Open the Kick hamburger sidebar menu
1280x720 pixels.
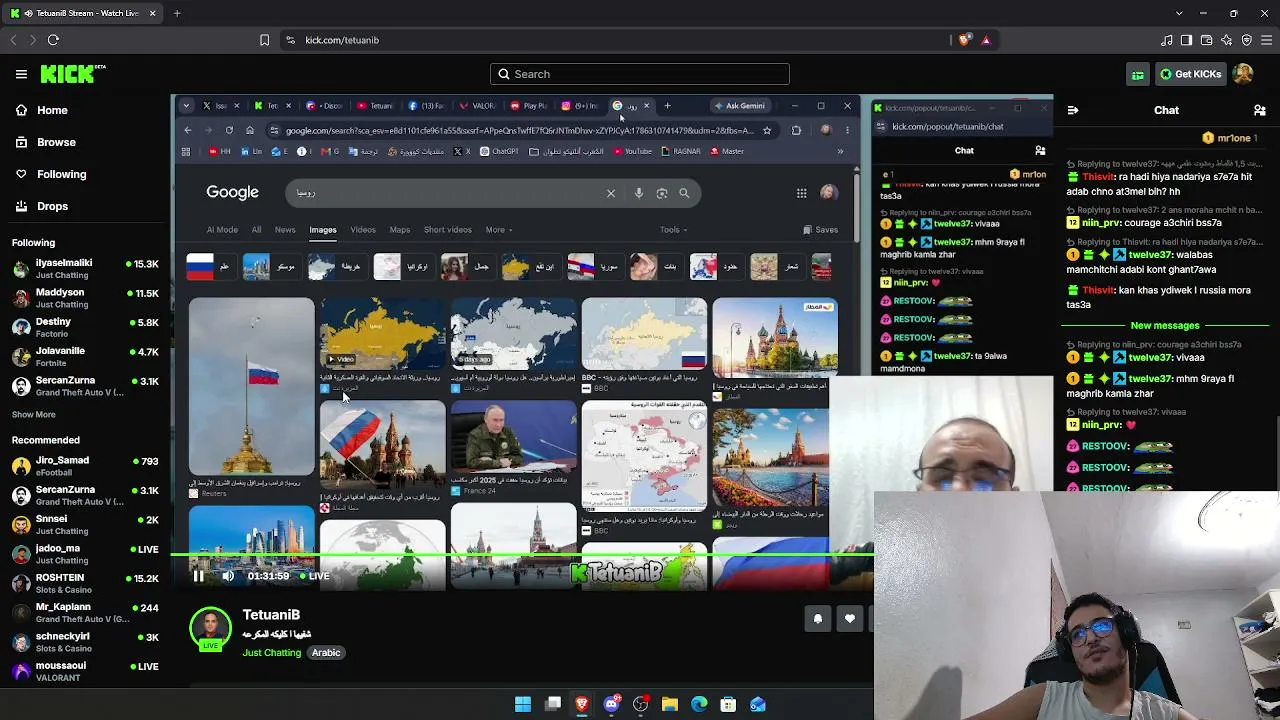[x=21, y=74]
